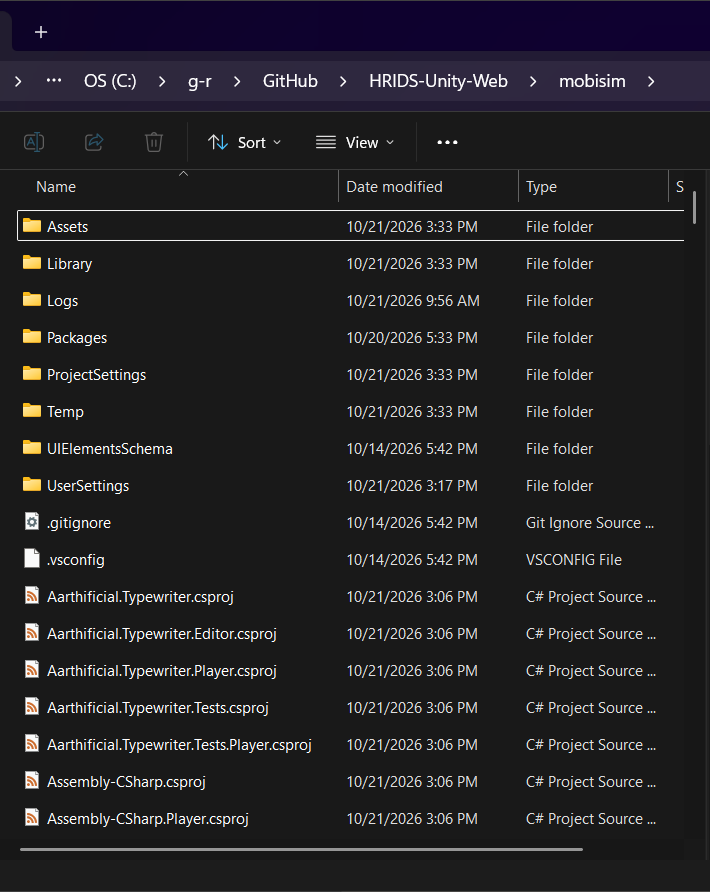Viewport: 710px width, 892px height.
Task: Click the Logs folder icon
Action: coord(32,300)
